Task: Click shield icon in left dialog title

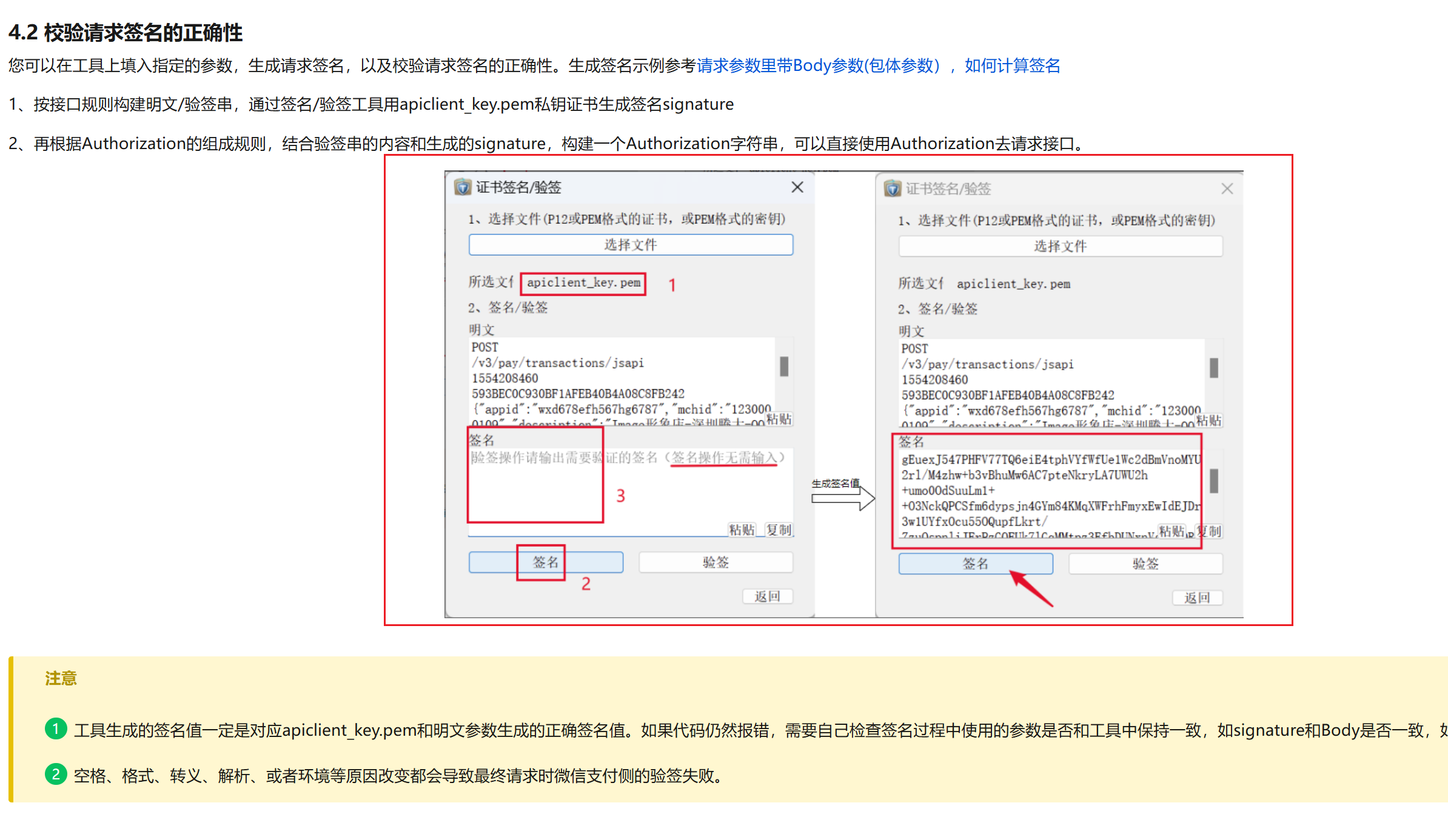Action: pos(463,187)
